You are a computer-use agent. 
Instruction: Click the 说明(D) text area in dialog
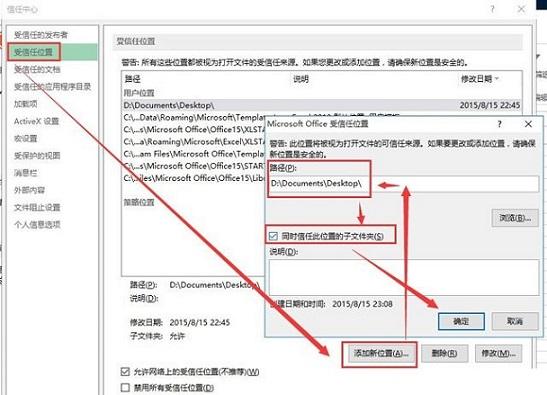point(404,277)
